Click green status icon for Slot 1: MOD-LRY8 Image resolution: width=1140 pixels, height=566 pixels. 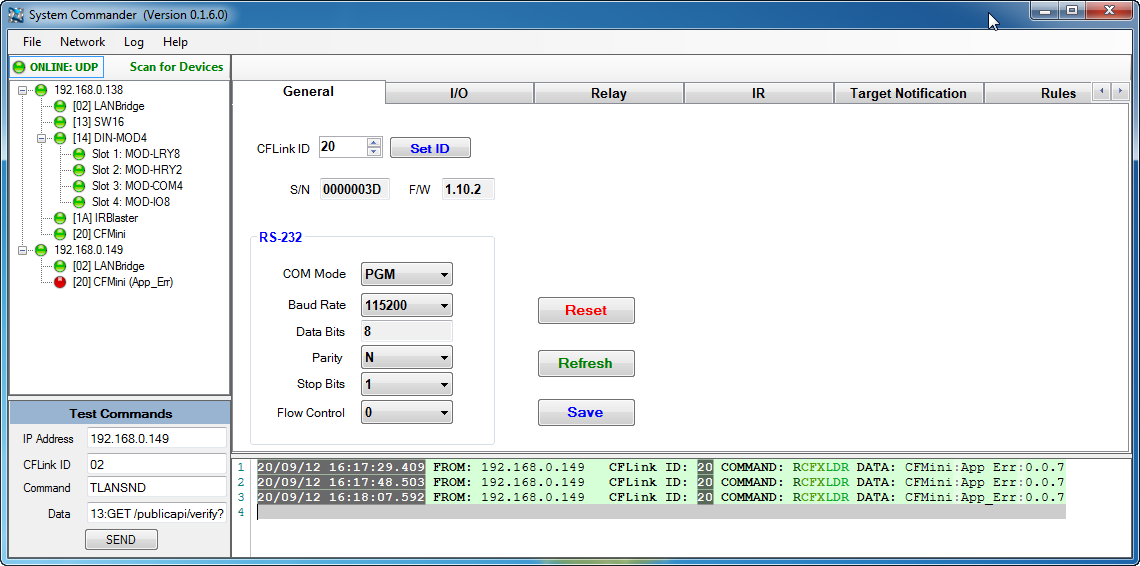[x=79, y=154]
